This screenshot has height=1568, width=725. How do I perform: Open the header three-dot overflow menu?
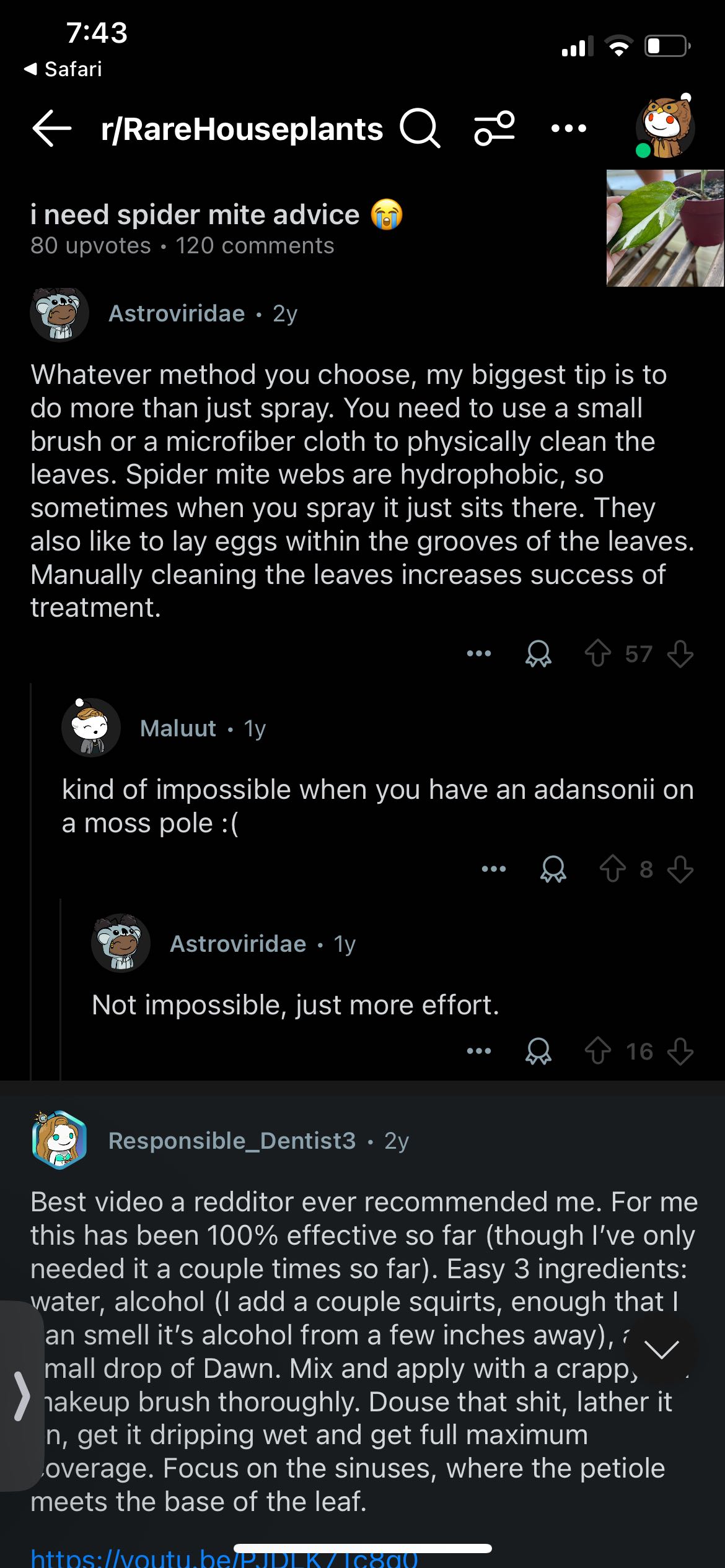pyautogui.click(x=568, y=128)
